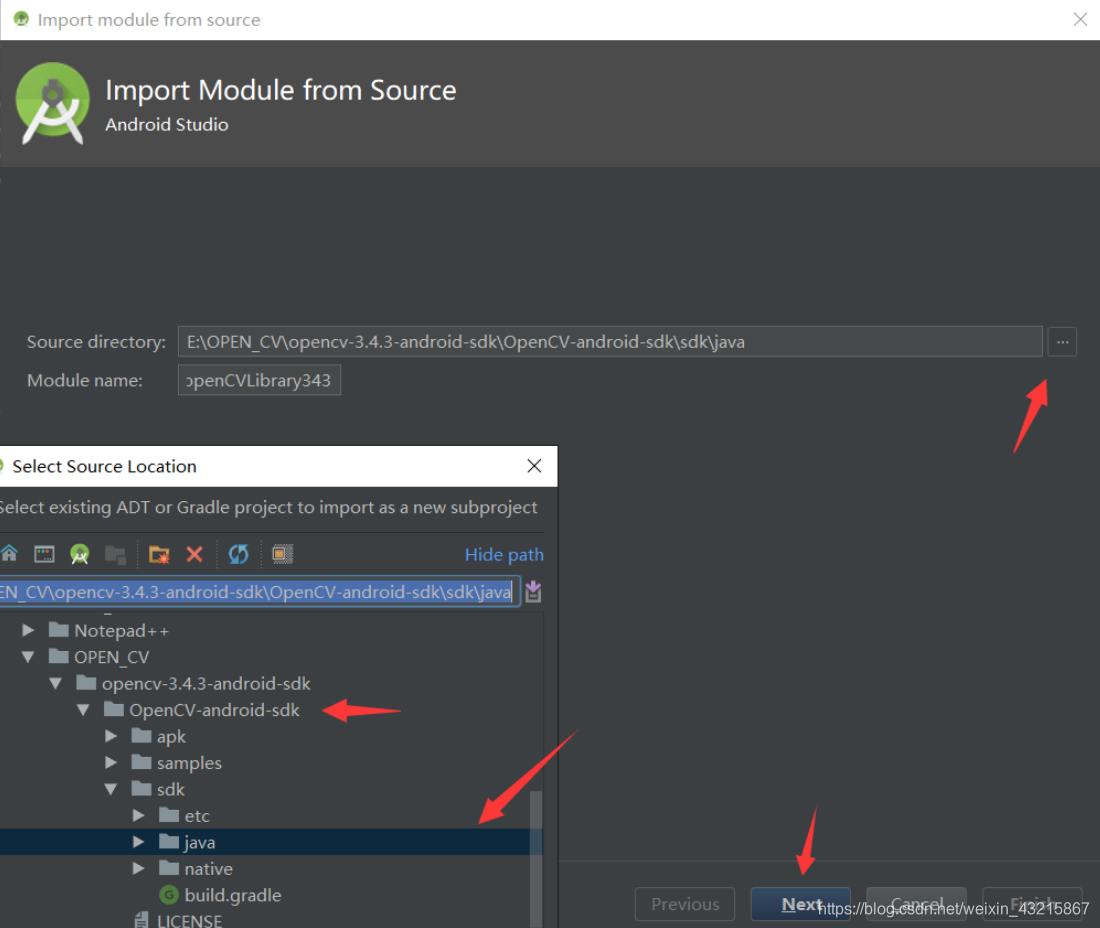
Task: Expand the samples folder
Action: [111, 762]
